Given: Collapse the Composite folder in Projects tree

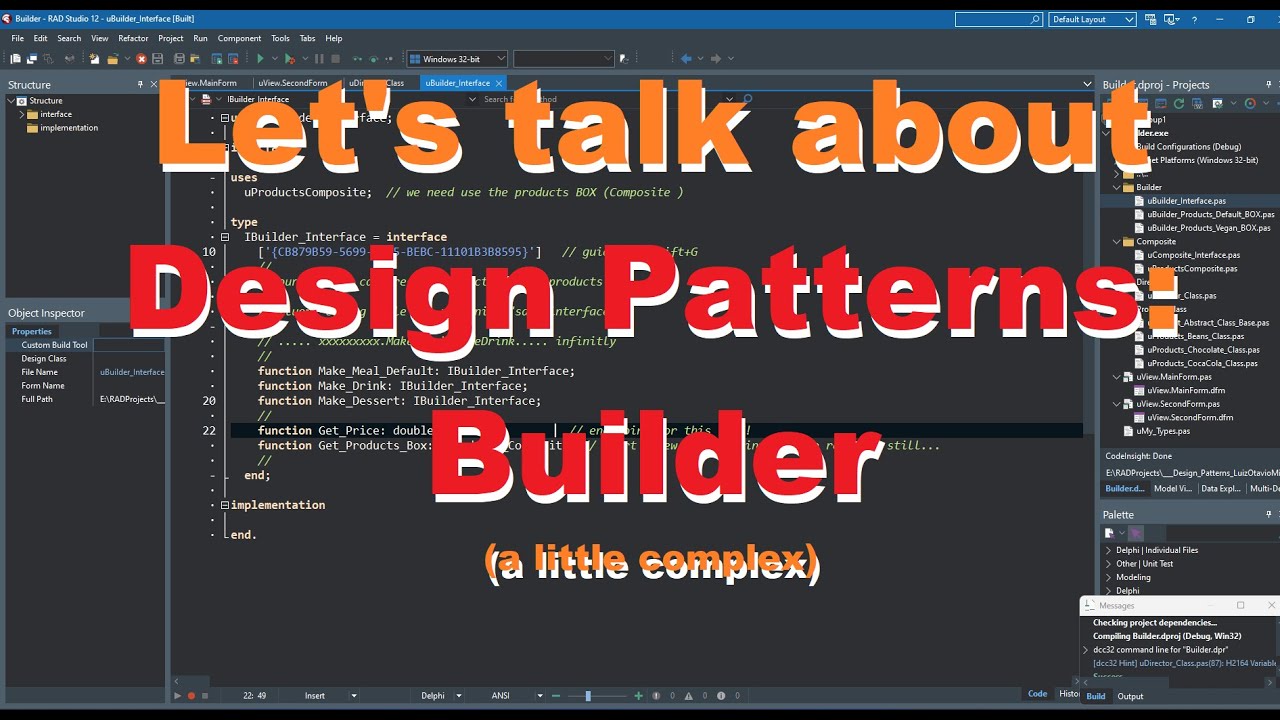Looking at the screenshot, I should [x=1118, y=241].
